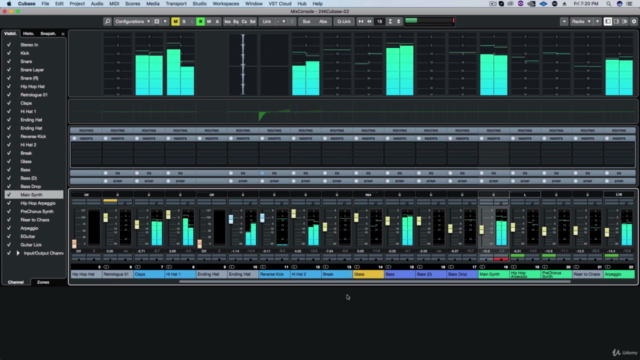Viewport: 640px width, 360px height.
Task: Open macOS Spotlight search icon
Action: tap(608, 4)
